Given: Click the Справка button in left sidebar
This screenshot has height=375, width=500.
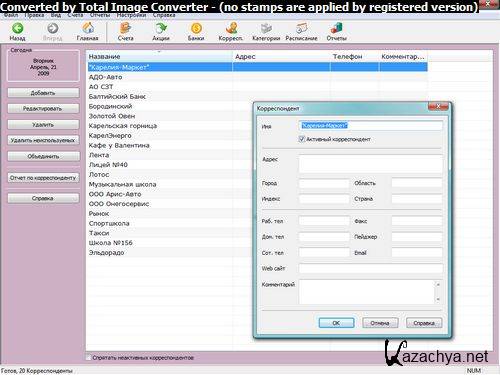Looking at the screenshot, I should (43, 198).
